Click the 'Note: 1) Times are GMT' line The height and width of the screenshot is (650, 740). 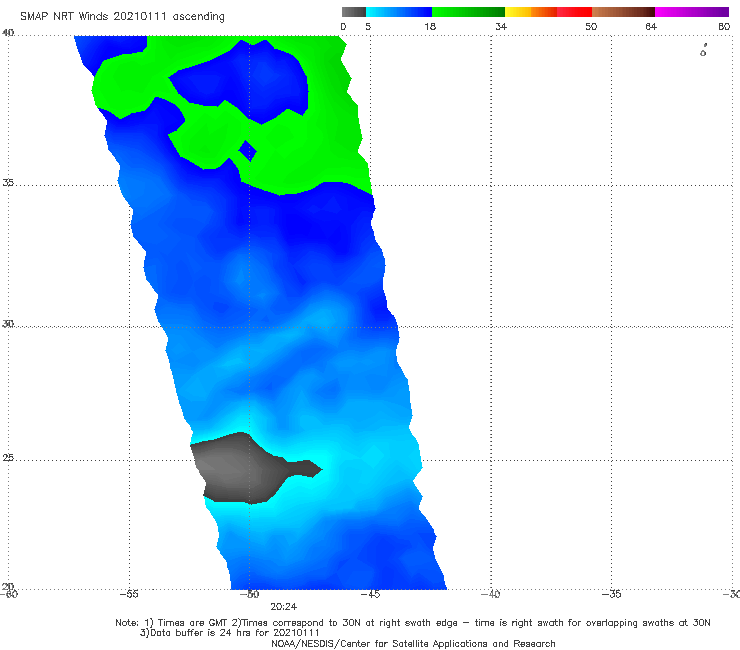click(412, 623)
